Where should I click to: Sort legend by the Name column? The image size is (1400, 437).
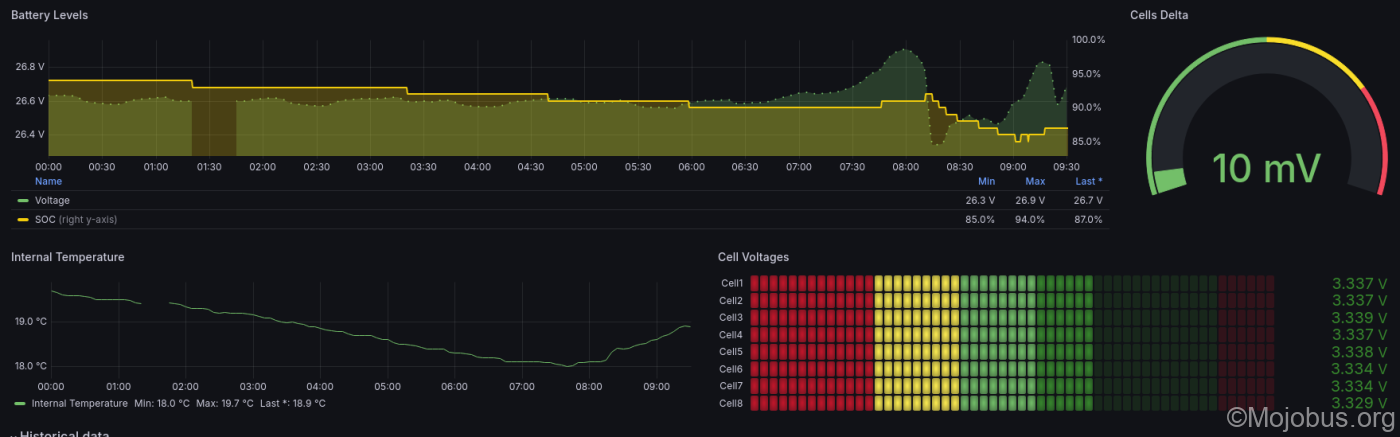[48, 181]
